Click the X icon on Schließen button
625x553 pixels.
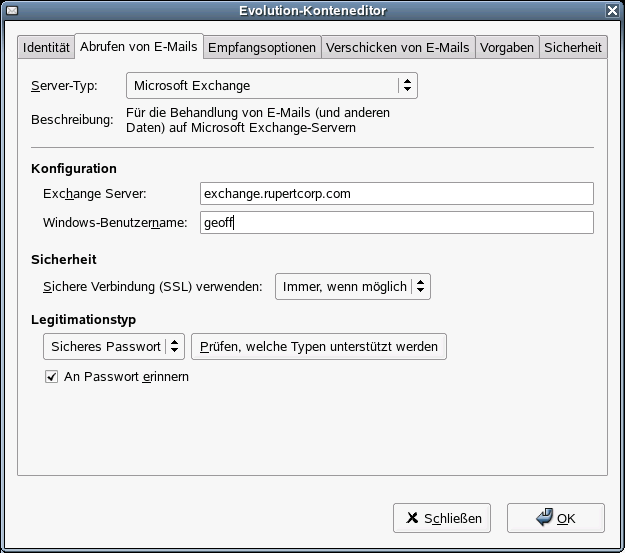pos(412,518)
